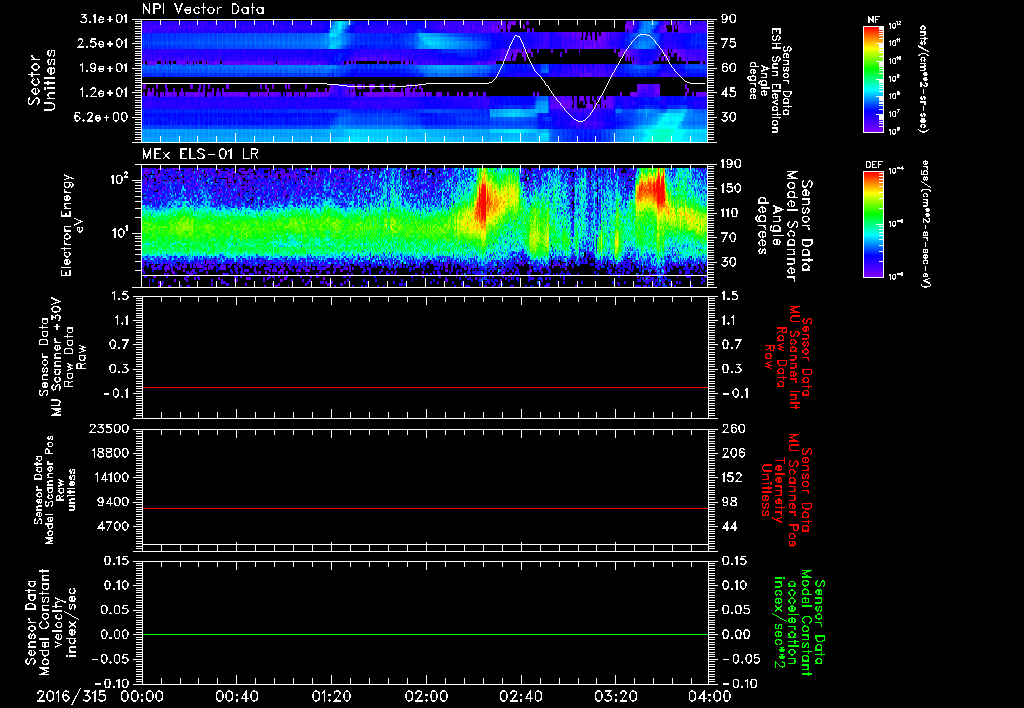
Task: Select the 'NPI Vector Data' panel title
Action: [203, 9]
